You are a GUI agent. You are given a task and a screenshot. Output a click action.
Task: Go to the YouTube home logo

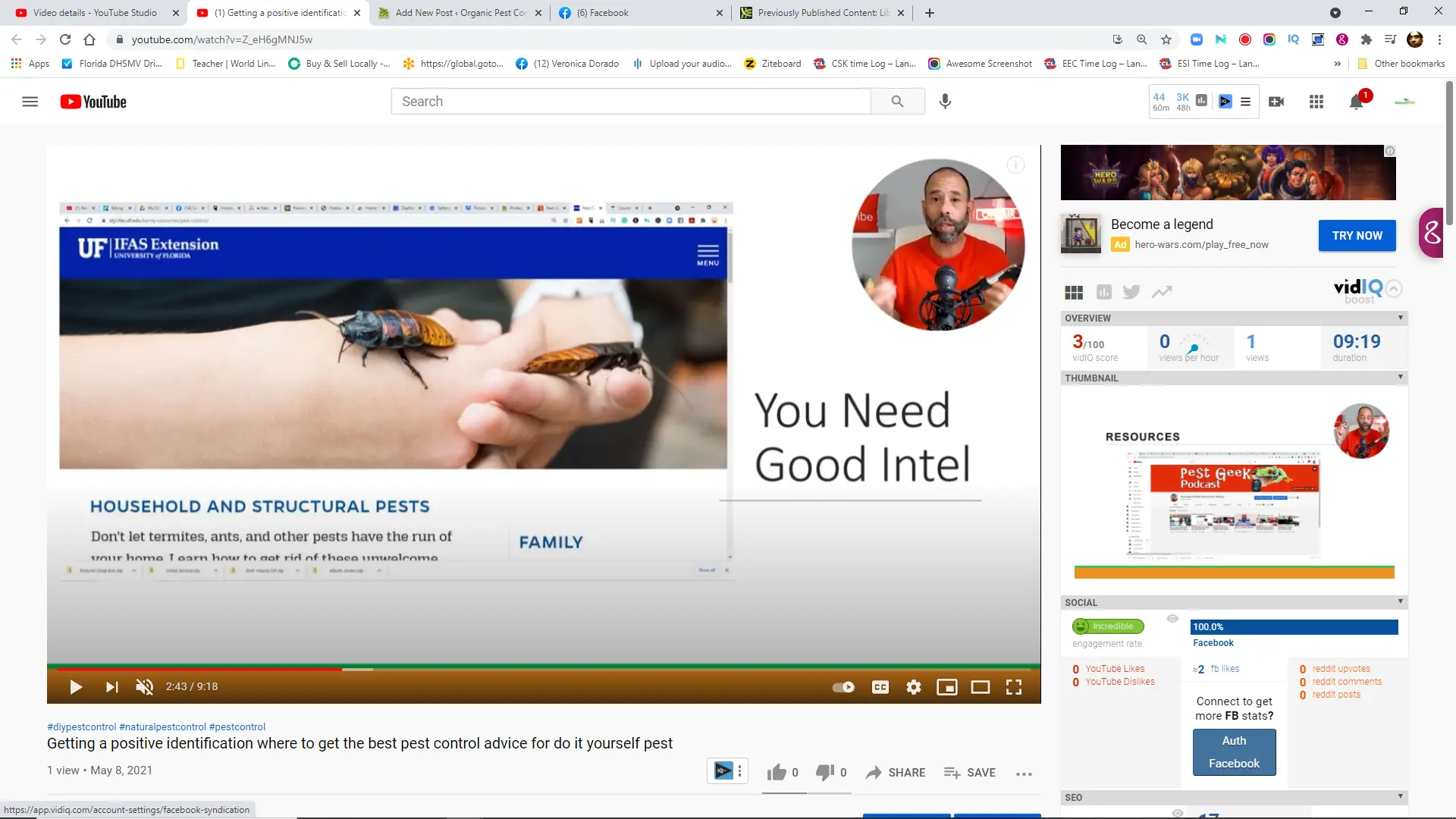pyautogui.click(x=93, y=102)
